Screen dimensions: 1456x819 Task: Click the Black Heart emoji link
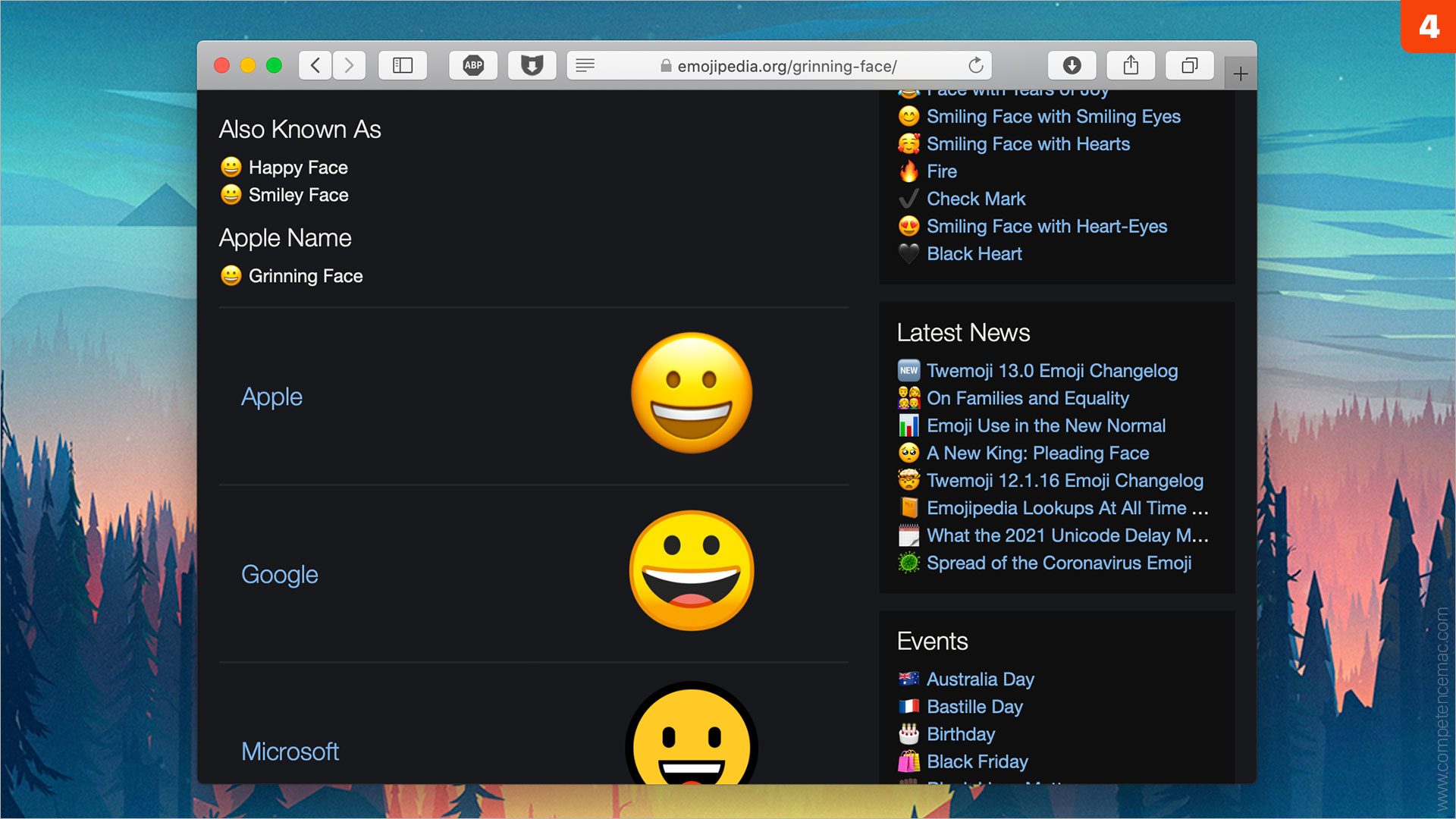coord(974,254)
